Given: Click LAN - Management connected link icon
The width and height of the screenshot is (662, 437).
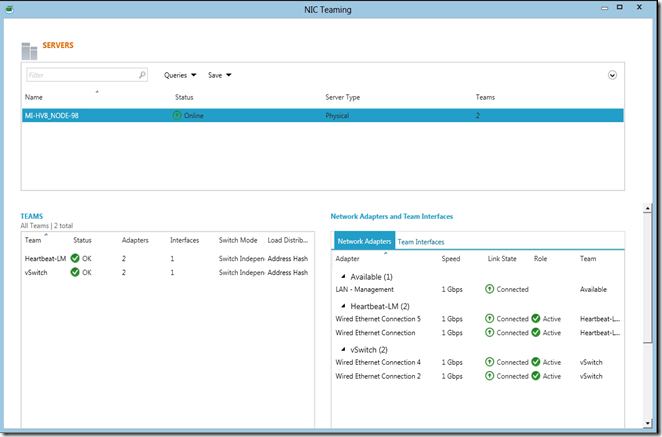Looking at the screenshot, I should tap(490, 289).
